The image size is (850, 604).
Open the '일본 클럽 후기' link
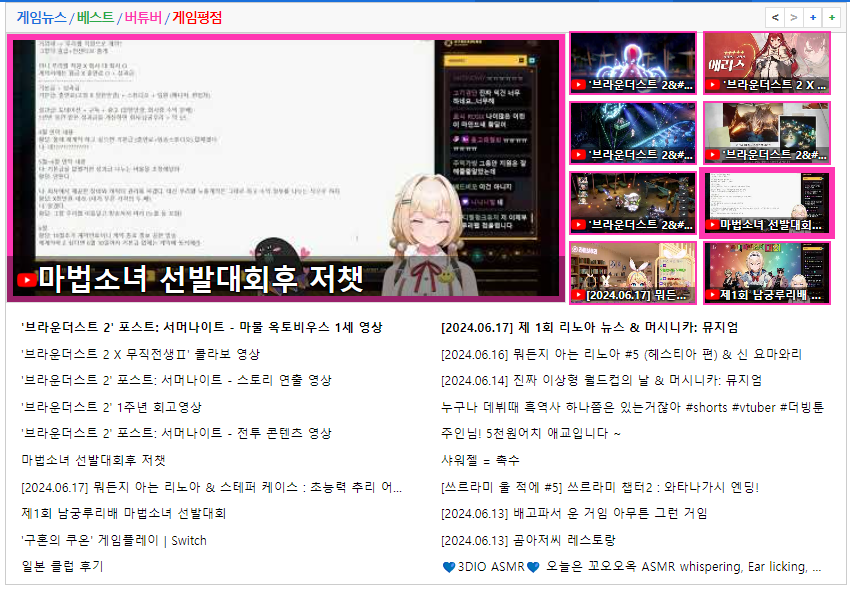pyautogui.click(x=62, y=566)
